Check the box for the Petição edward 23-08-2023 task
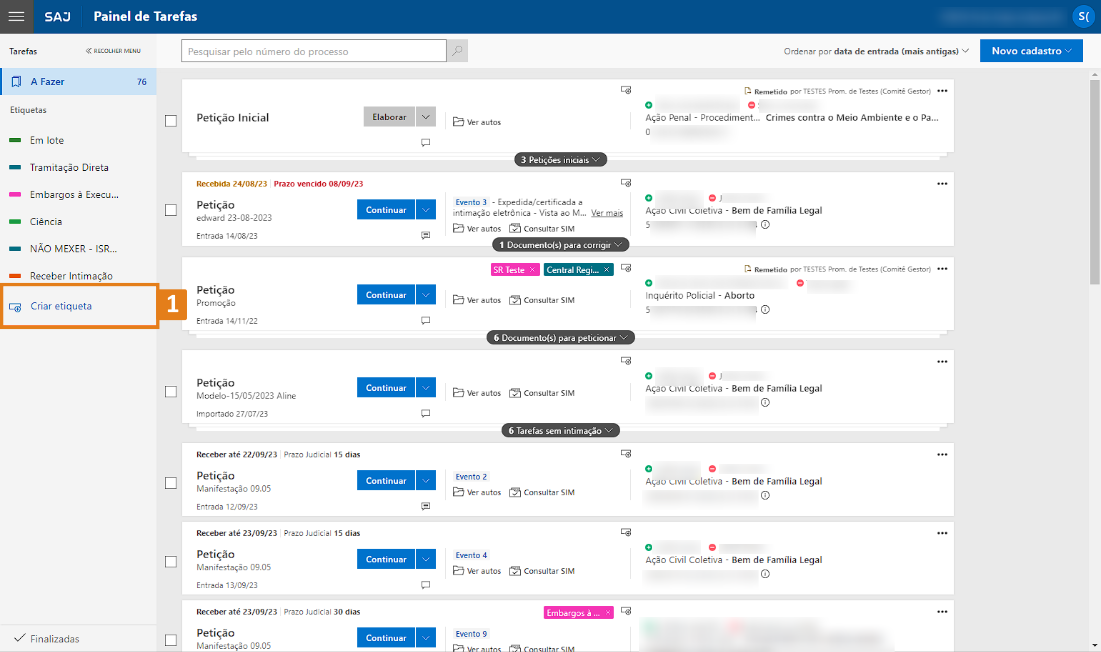The height and width of the screenshot is (652, 1101). coord(171,210)
